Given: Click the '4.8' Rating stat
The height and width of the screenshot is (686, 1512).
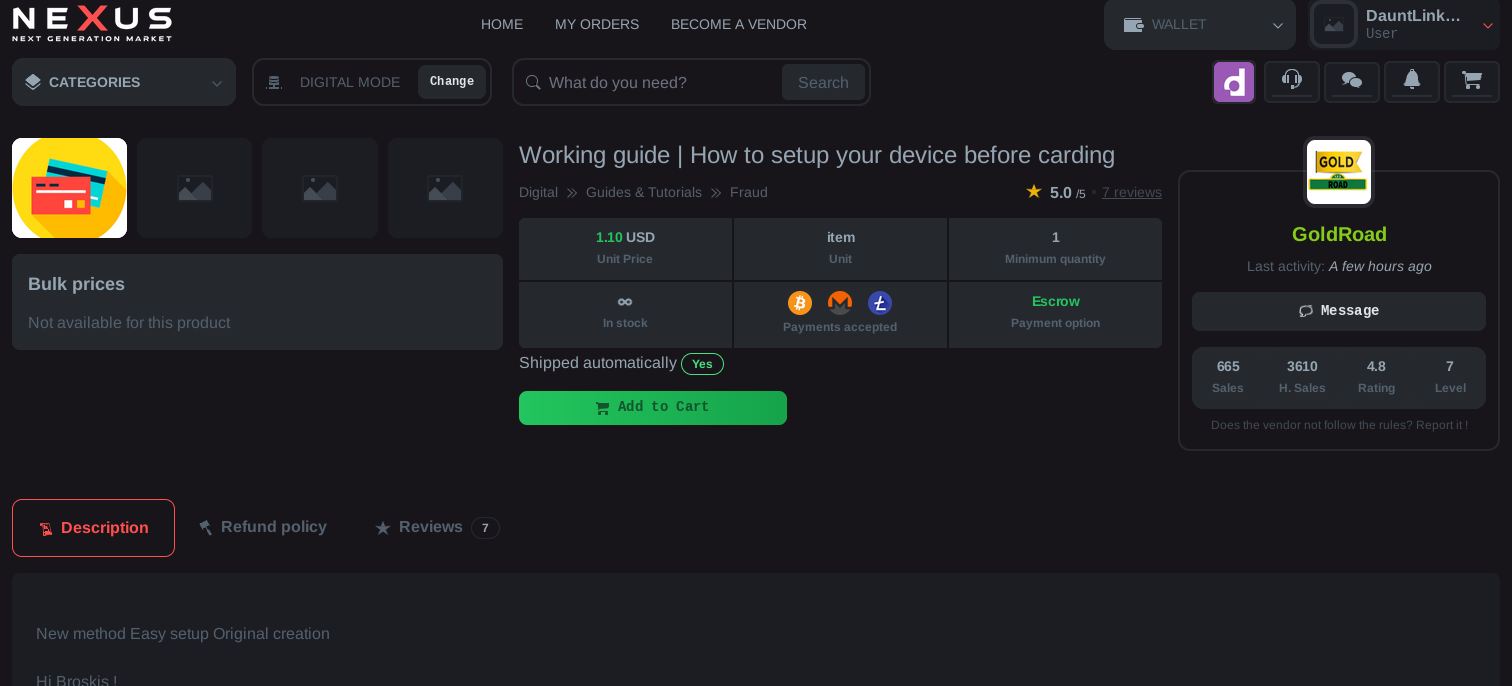Looking at the screenshot, I should (1376, 366).
